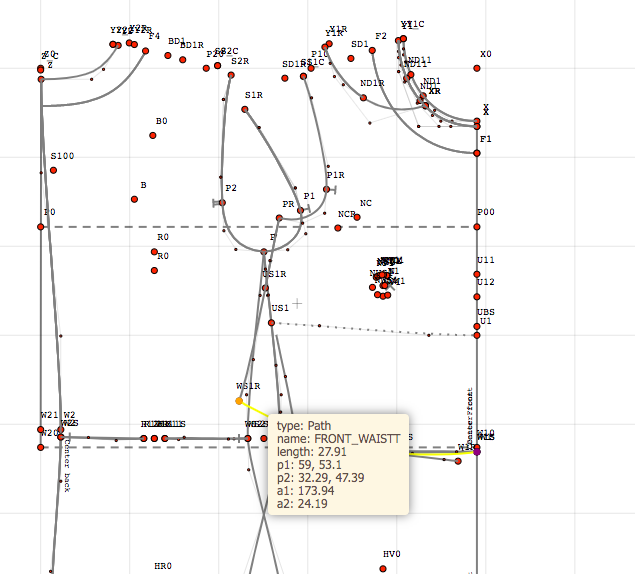
Task: Select the U12 point
Action: (x=478, y=296)
